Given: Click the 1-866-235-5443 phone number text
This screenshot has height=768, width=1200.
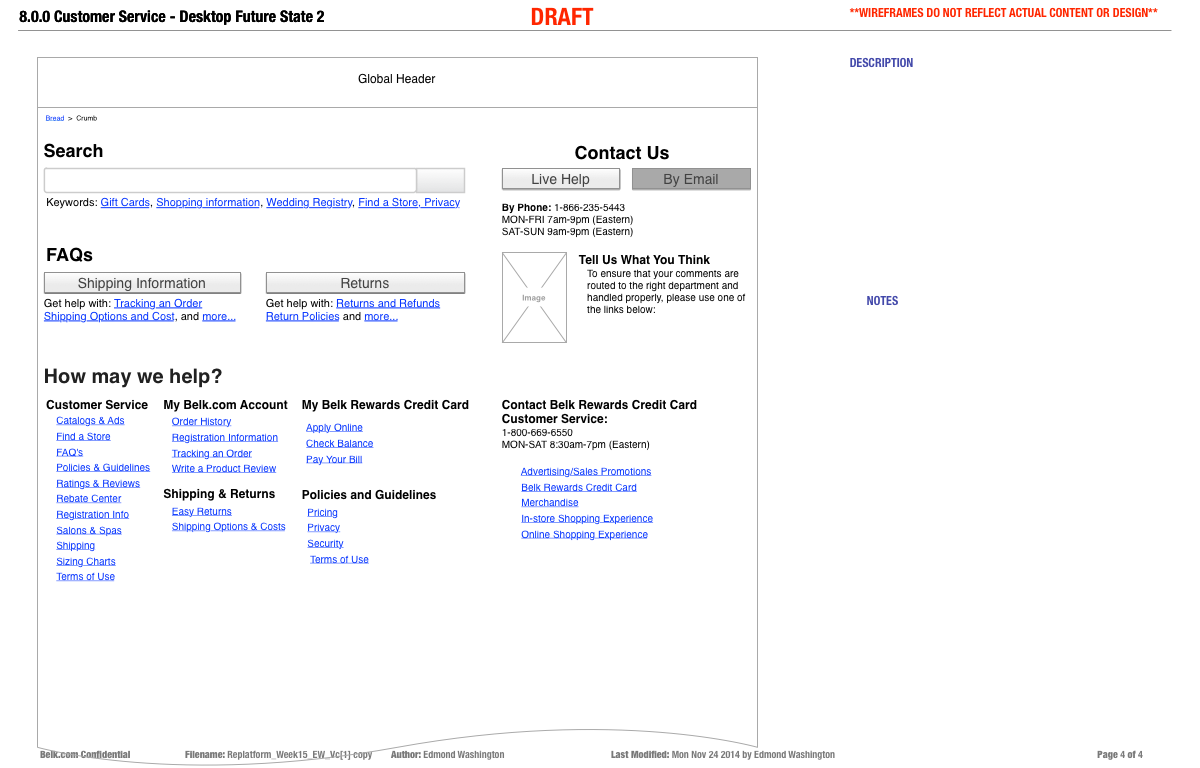Looking at the screenshot, I should (x=590, y=208).
